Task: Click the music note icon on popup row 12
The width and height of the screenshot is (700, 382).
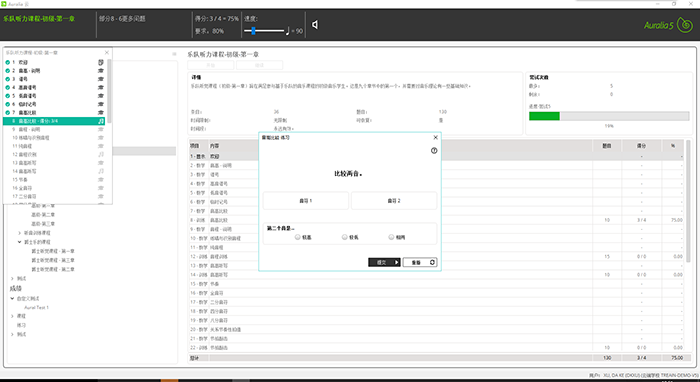Action: [101, 154]
